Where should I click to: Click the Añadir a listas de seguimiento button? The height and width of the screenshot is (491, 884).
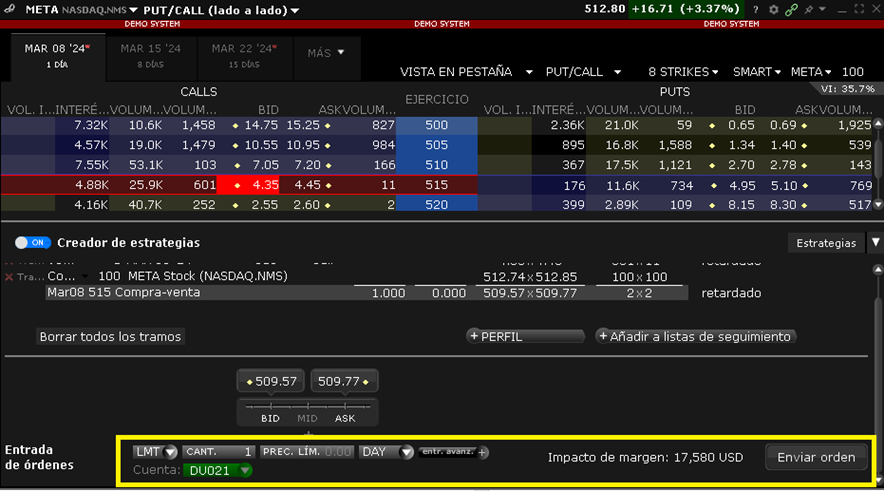[695, 337]
